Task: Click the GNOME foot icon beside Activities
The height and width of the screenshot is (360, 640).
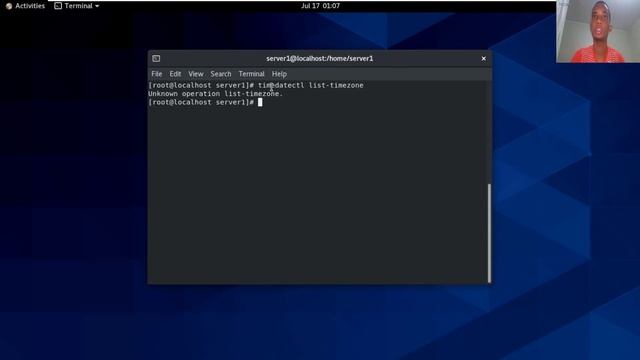Action: (x=9, y=6)
